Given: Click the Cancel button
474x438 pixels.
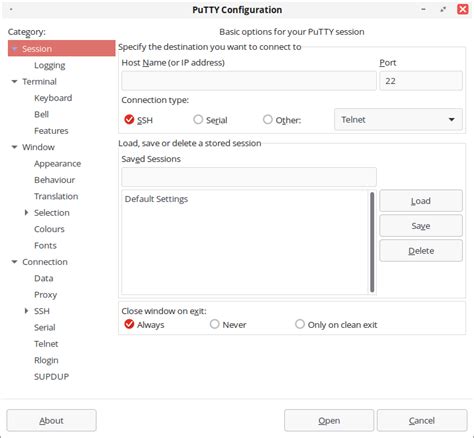Looking at the screenshot, I should click(422, 420).
